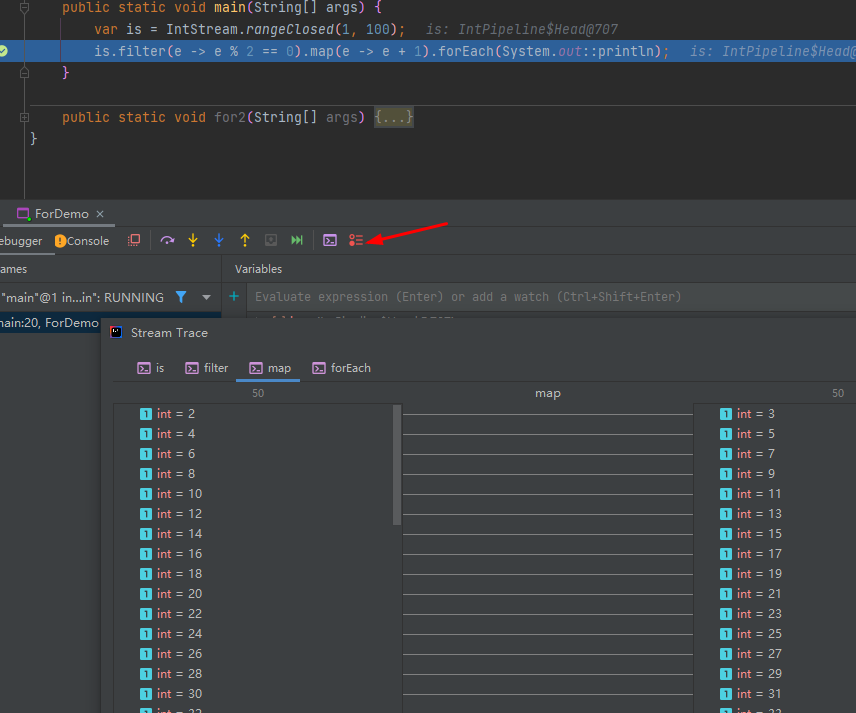Screen dimensions: 856x713
Task: Click the Step Over debugger icon
Action: 167,240
